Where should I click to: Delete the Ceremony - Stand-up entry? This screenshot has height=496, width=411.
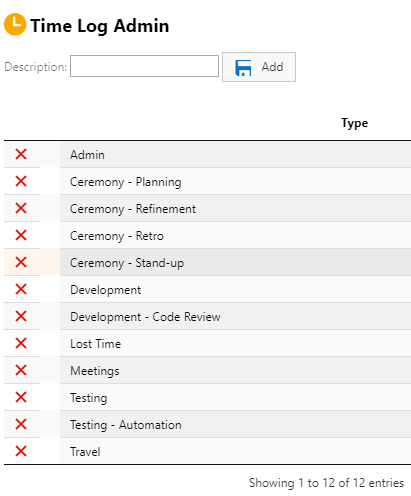click(21, 262)
